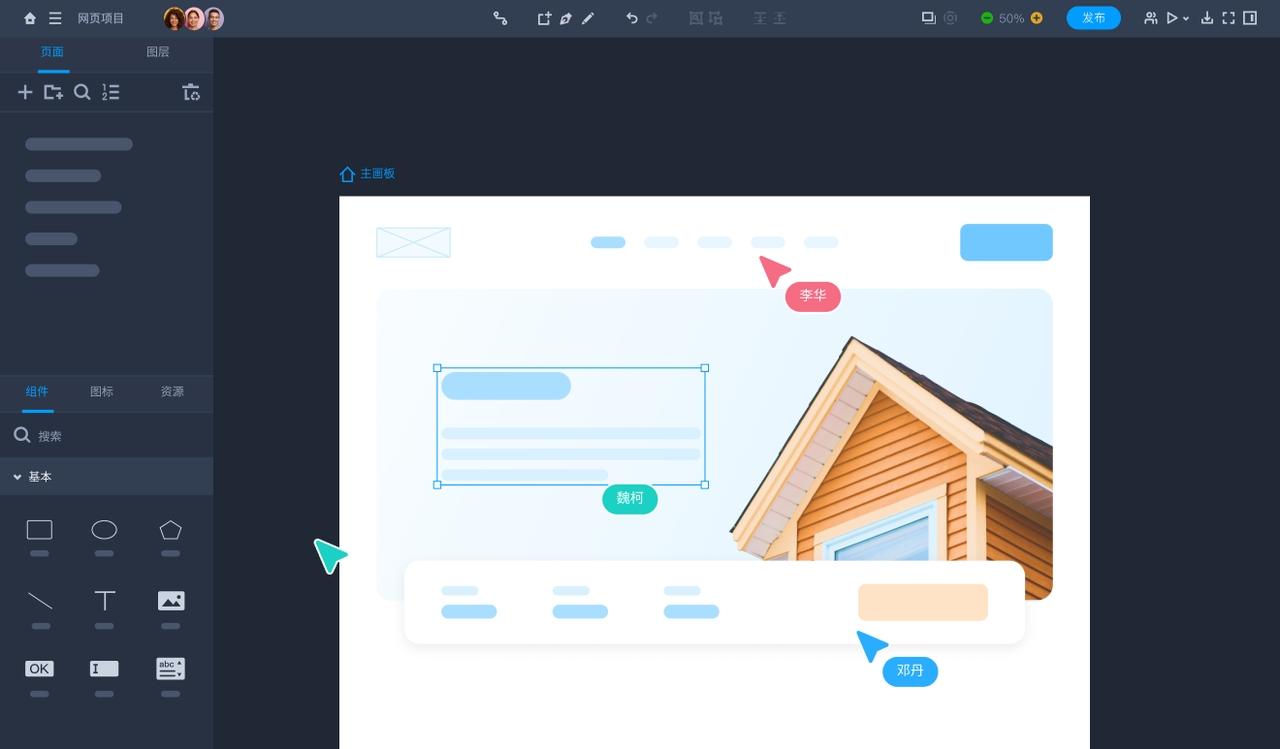1280x749 pixels.
Task: Toggle the right panel layout icon
Action: [1250, 18]
